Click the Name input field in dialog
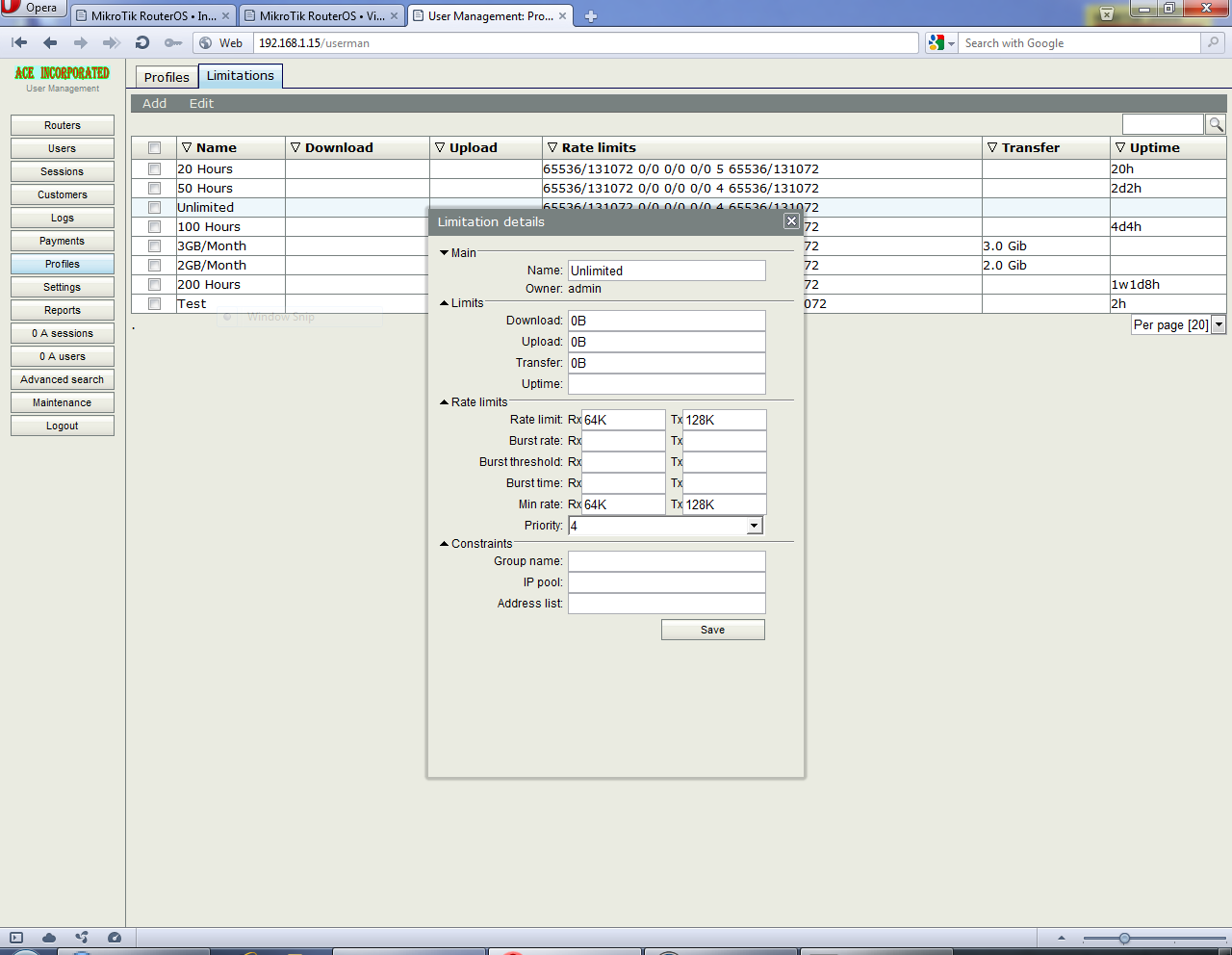 (x=667, y=271)
